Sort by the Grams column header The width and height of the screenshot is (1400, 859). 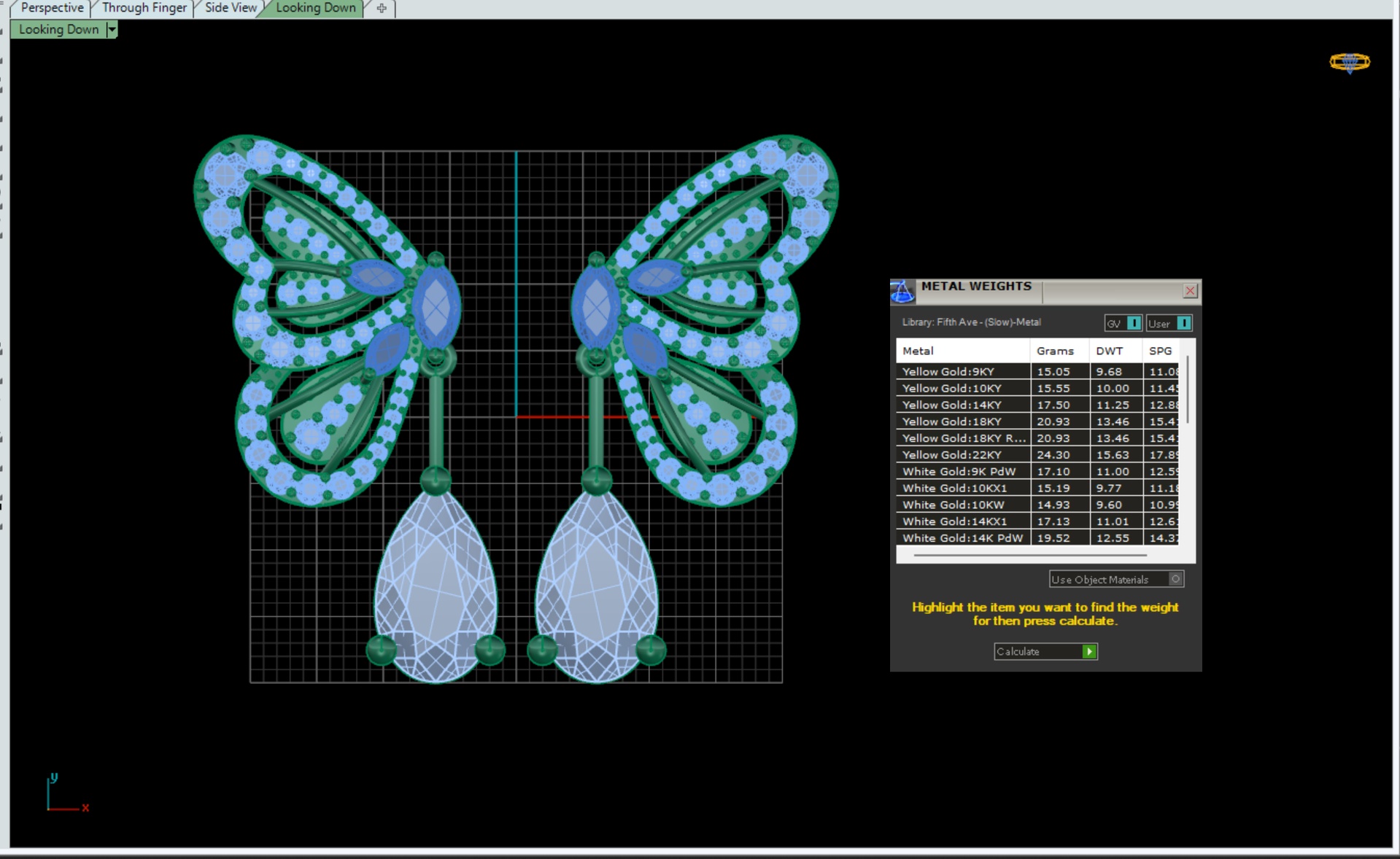click(1059, 351)
